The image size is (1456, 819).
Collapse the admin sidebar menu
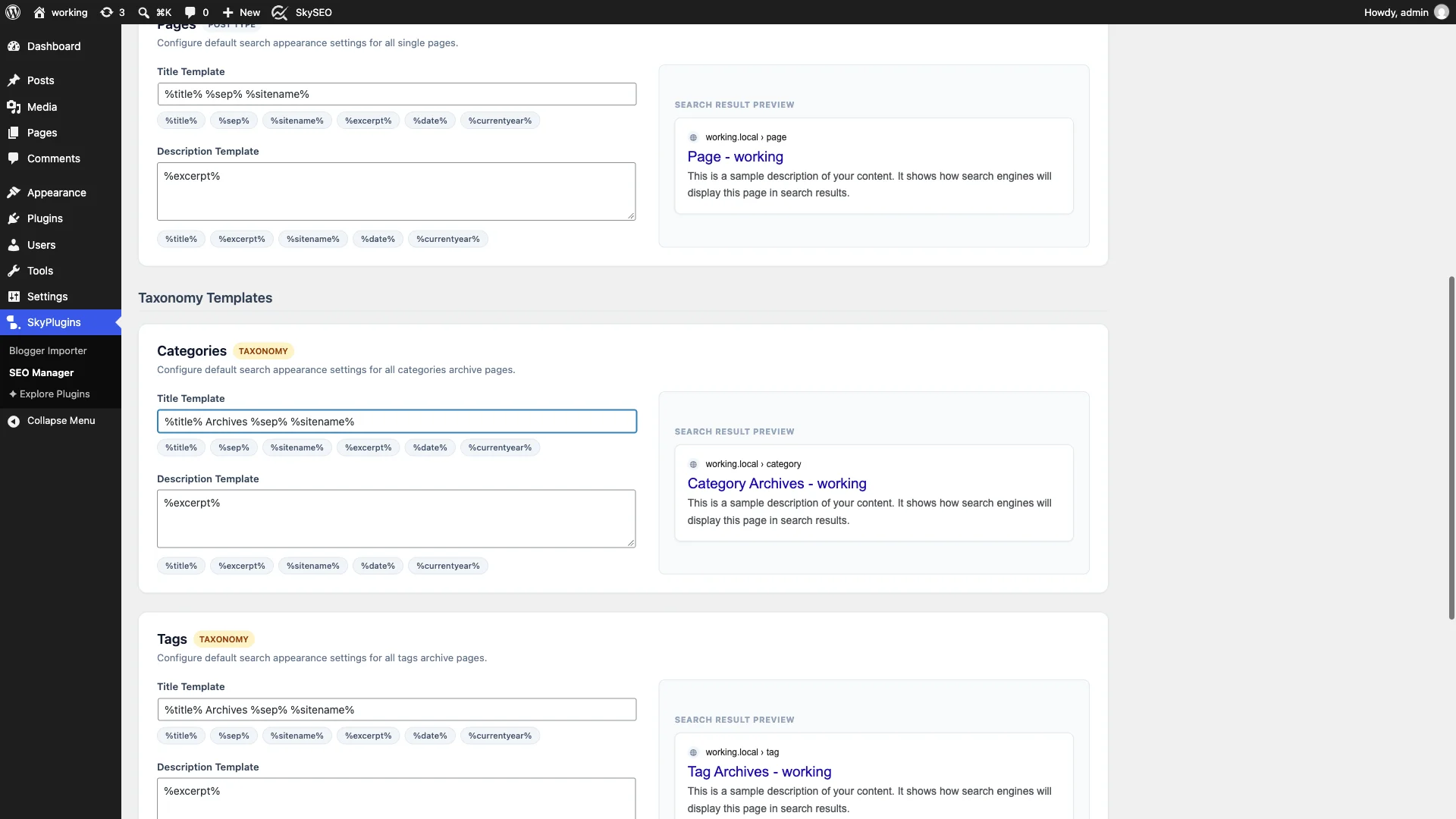61,421
